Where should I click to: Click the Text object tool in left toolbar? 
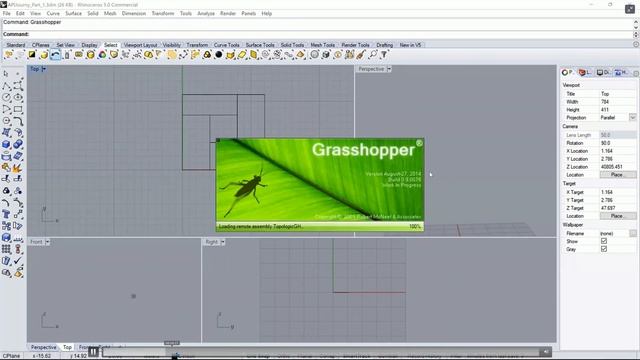6,214
